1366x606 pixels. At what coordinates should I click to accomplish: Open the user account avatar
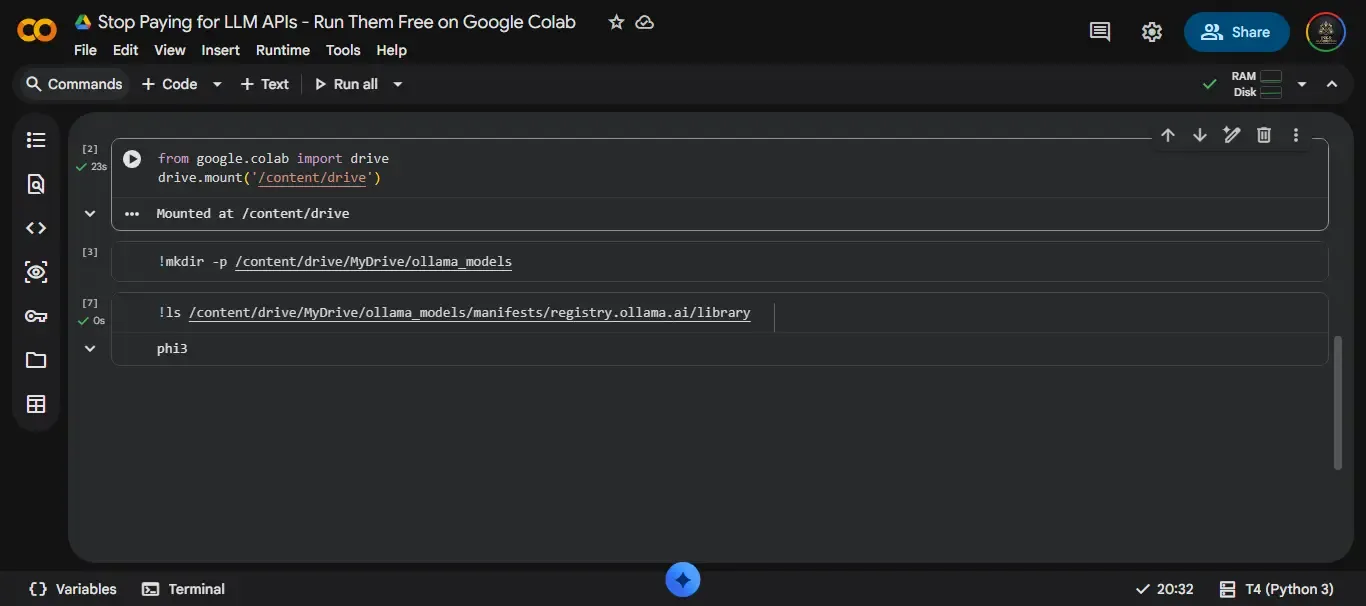click(x=1326, y=32)
